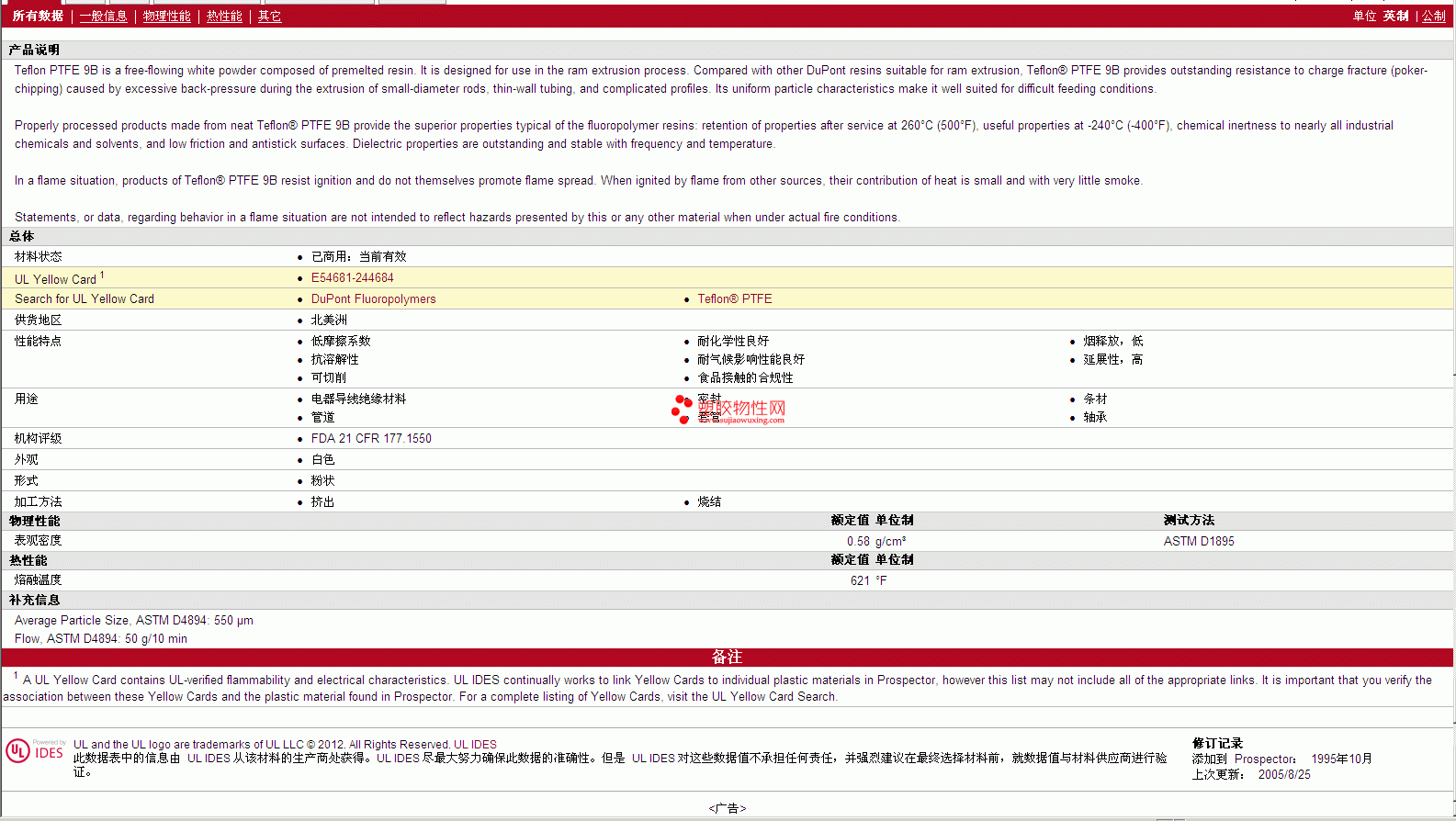Click the red 备注 notes header
1456x821 pixels.
click(x=727, y=658)
